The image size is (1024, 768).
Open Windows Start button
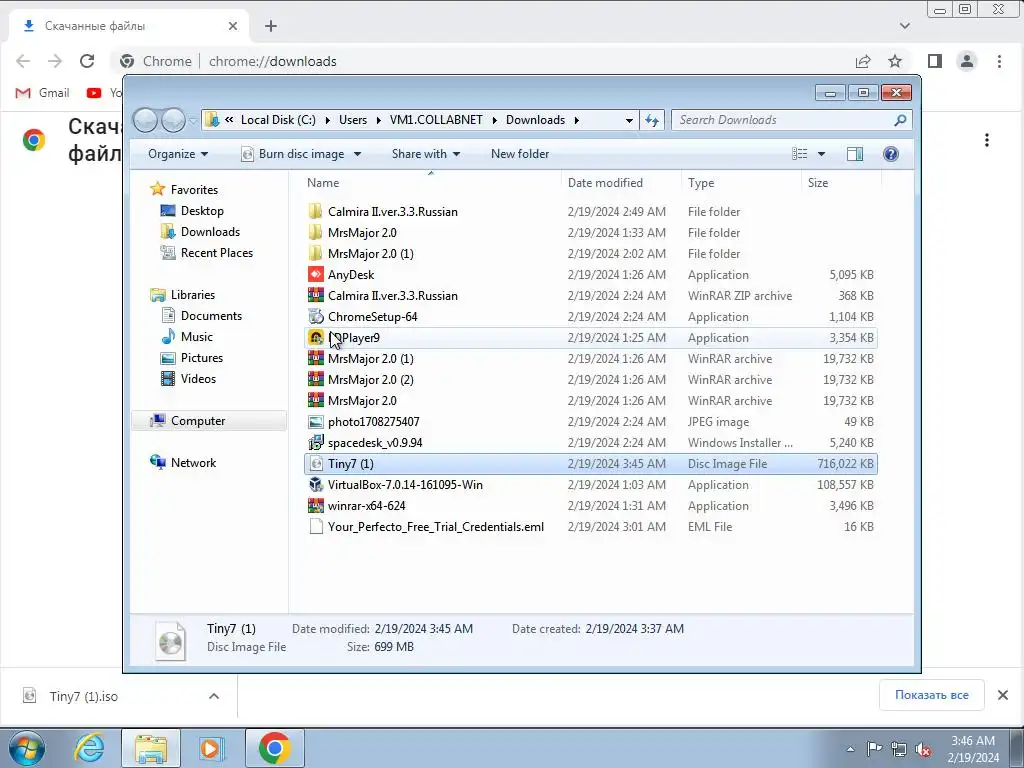pyautogui.click(x=27, y=748)
